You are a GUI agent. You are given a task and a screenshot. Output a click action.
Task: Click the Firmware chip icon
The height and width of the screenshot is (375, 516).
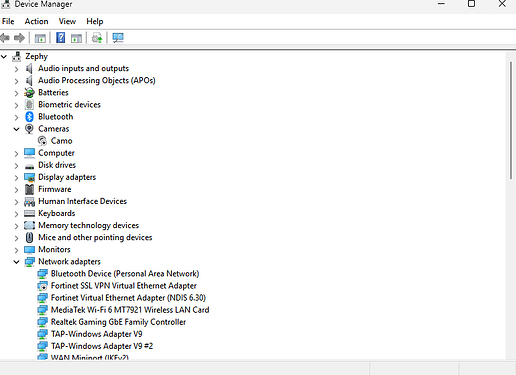click(x=29, y=189)
